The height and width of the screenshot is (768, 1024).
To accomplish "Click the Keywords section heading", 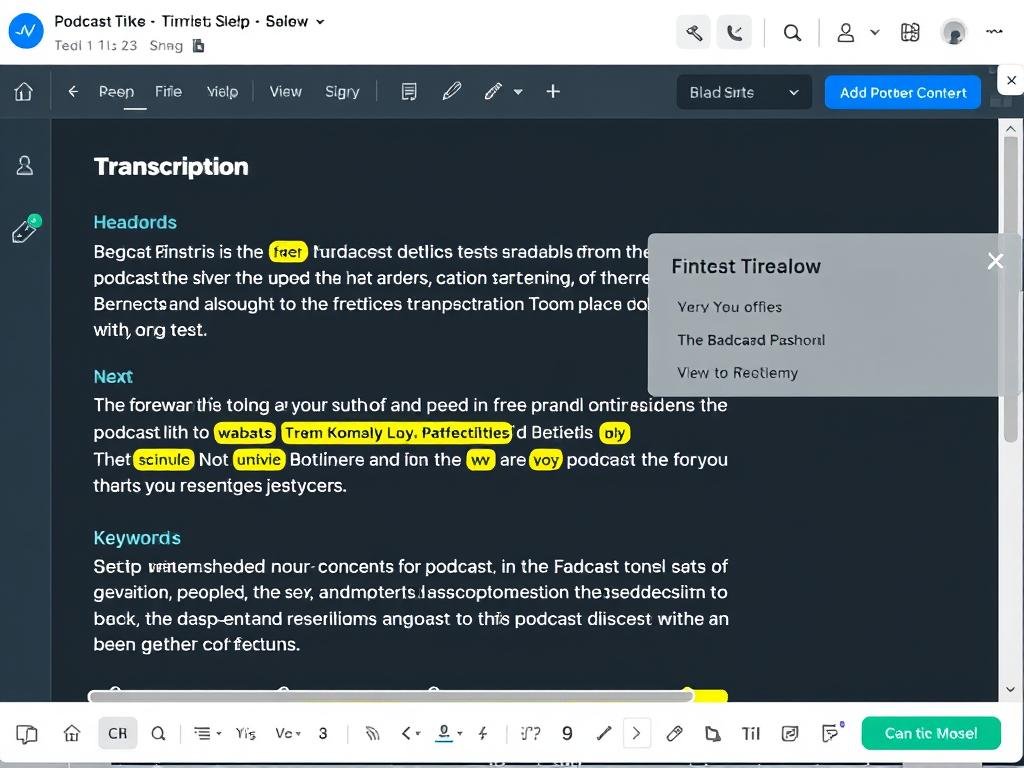I will [x=137, y=538].
